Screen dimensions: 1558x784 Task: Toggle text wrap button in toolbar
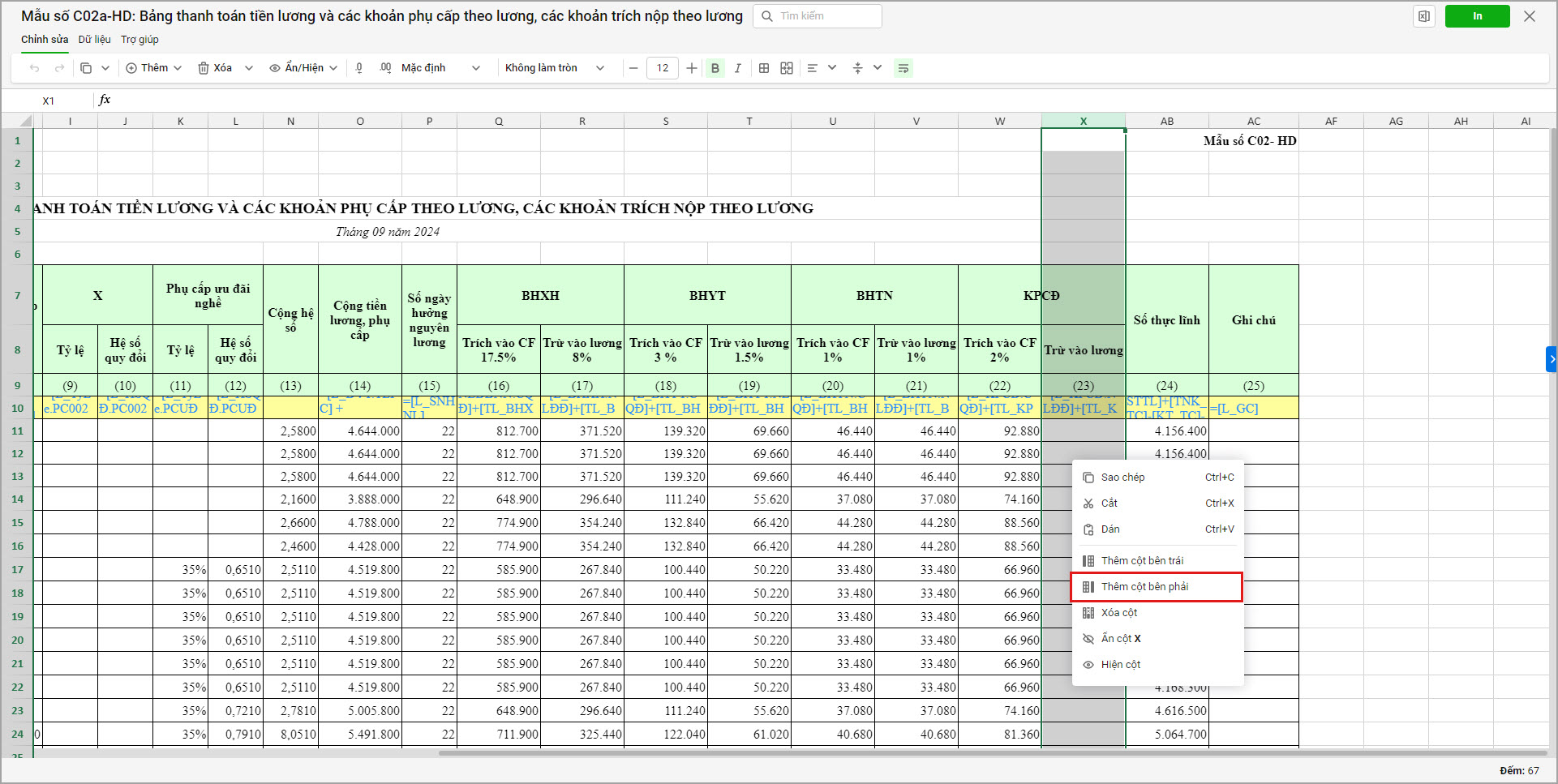point(903,68)
